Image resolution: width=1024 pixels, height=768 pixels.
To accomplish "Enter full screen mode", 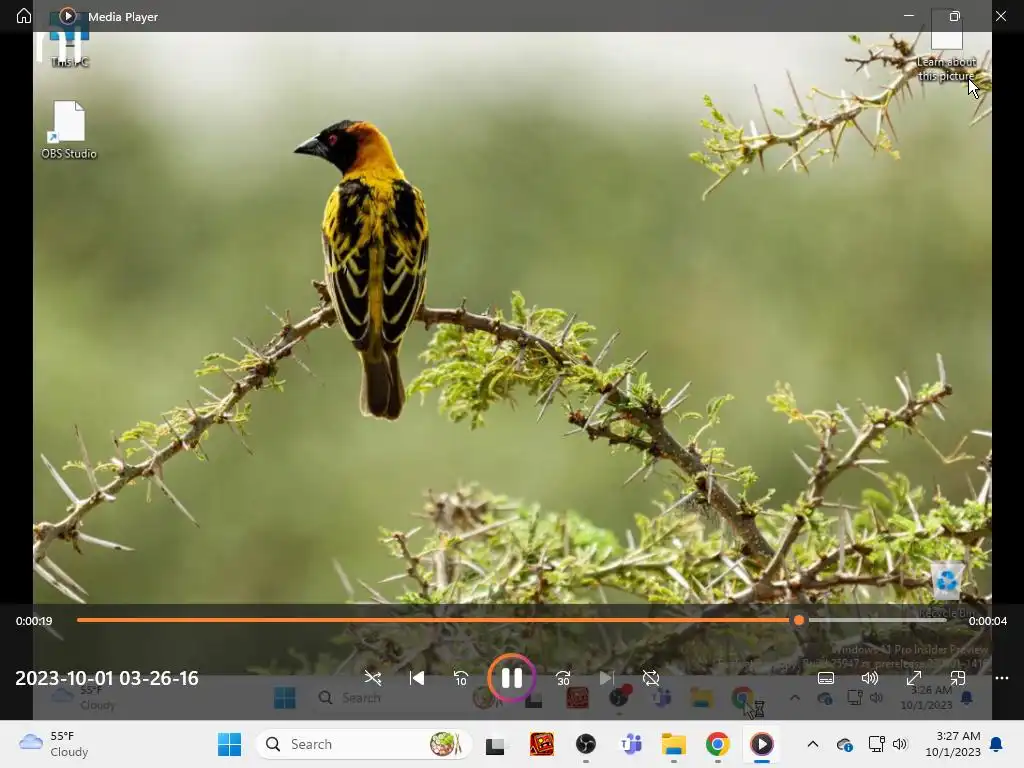I will (914, 678).
